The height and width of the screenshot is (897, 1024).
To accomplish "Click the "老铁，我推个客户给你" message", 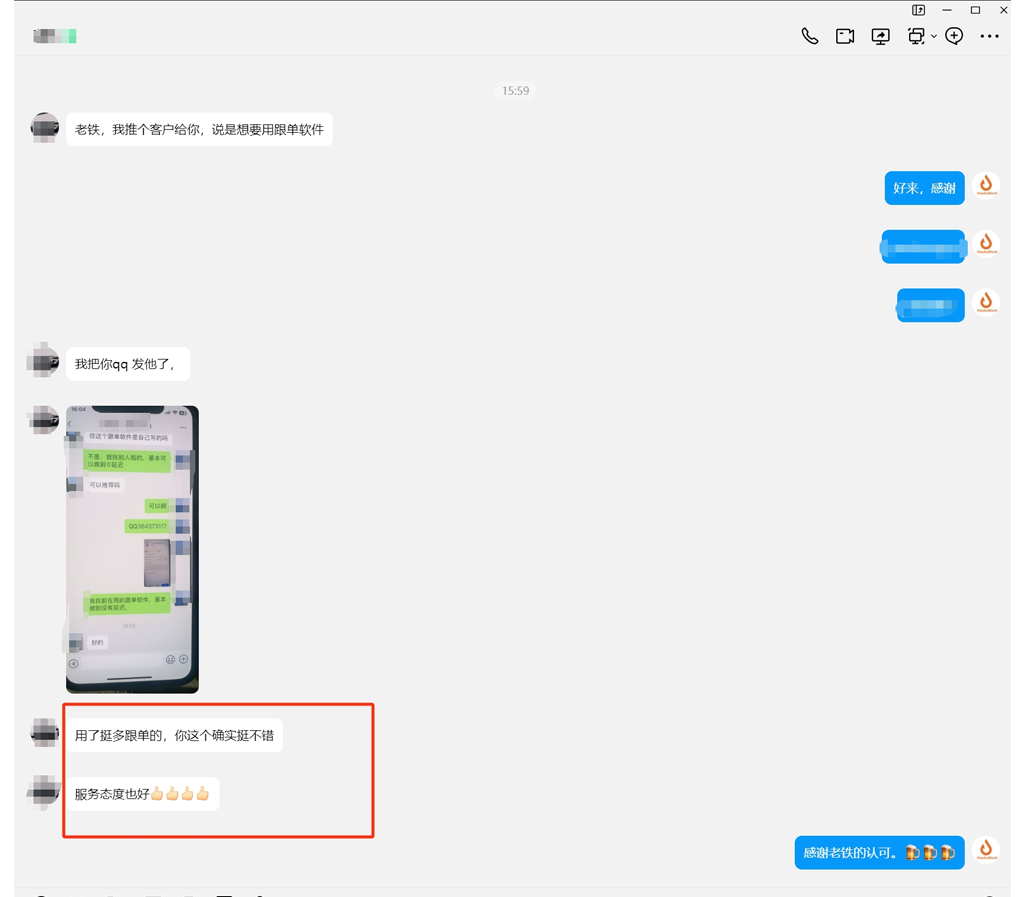I will pyautogui.click(x=199, y=130).
